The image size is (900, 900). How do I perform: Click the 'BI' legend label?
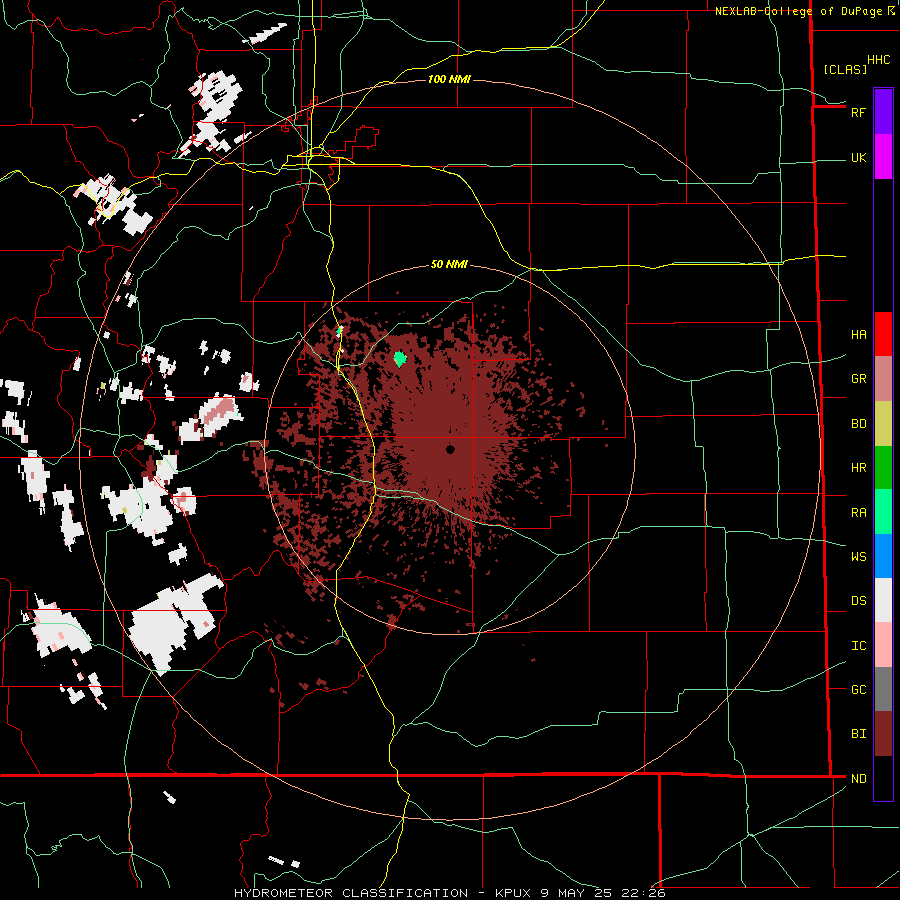point(859,734)
